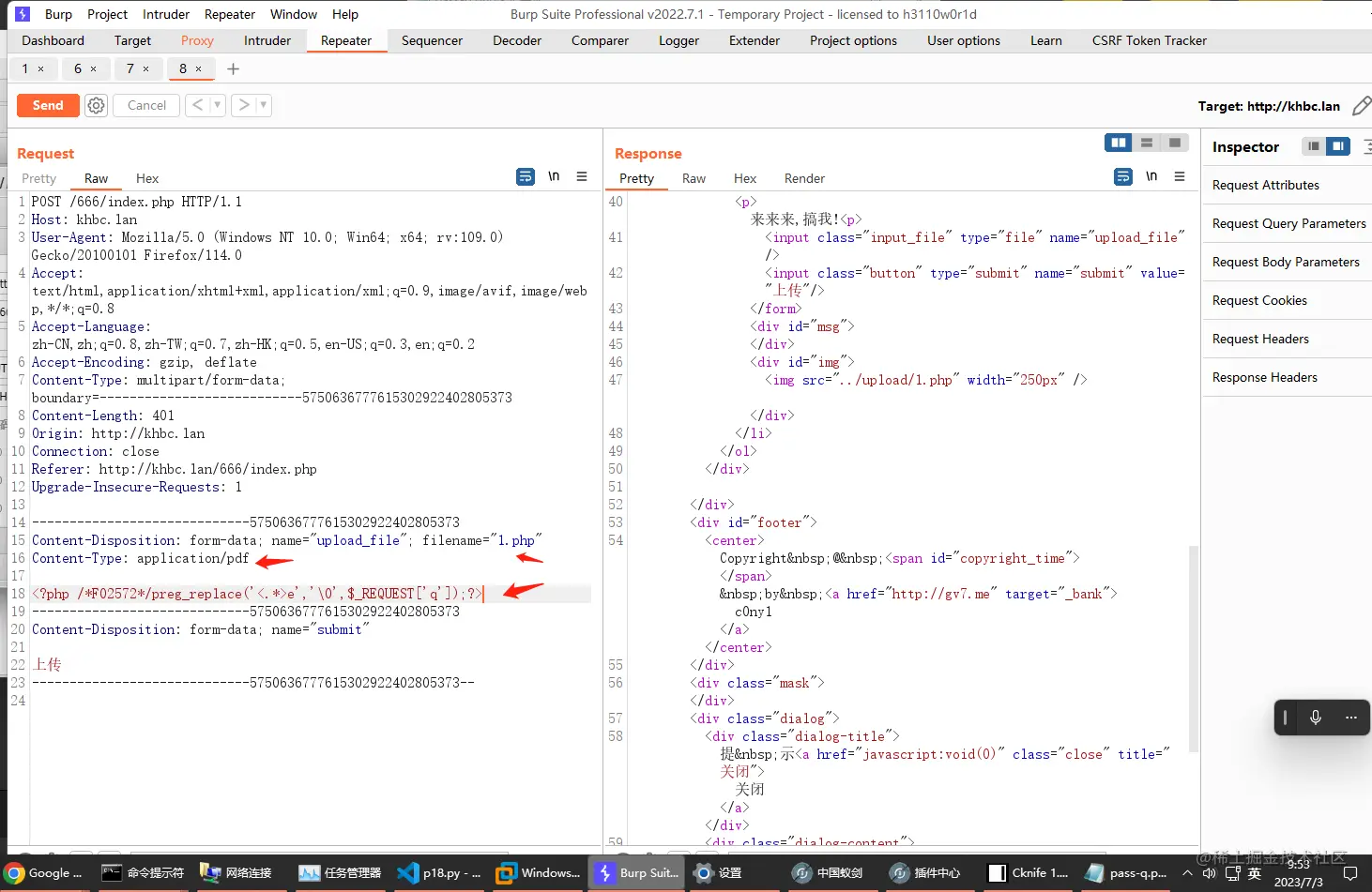Dock Inspector panel to the left
The width and height of the screenshot is (1372, 892).
1314,146
